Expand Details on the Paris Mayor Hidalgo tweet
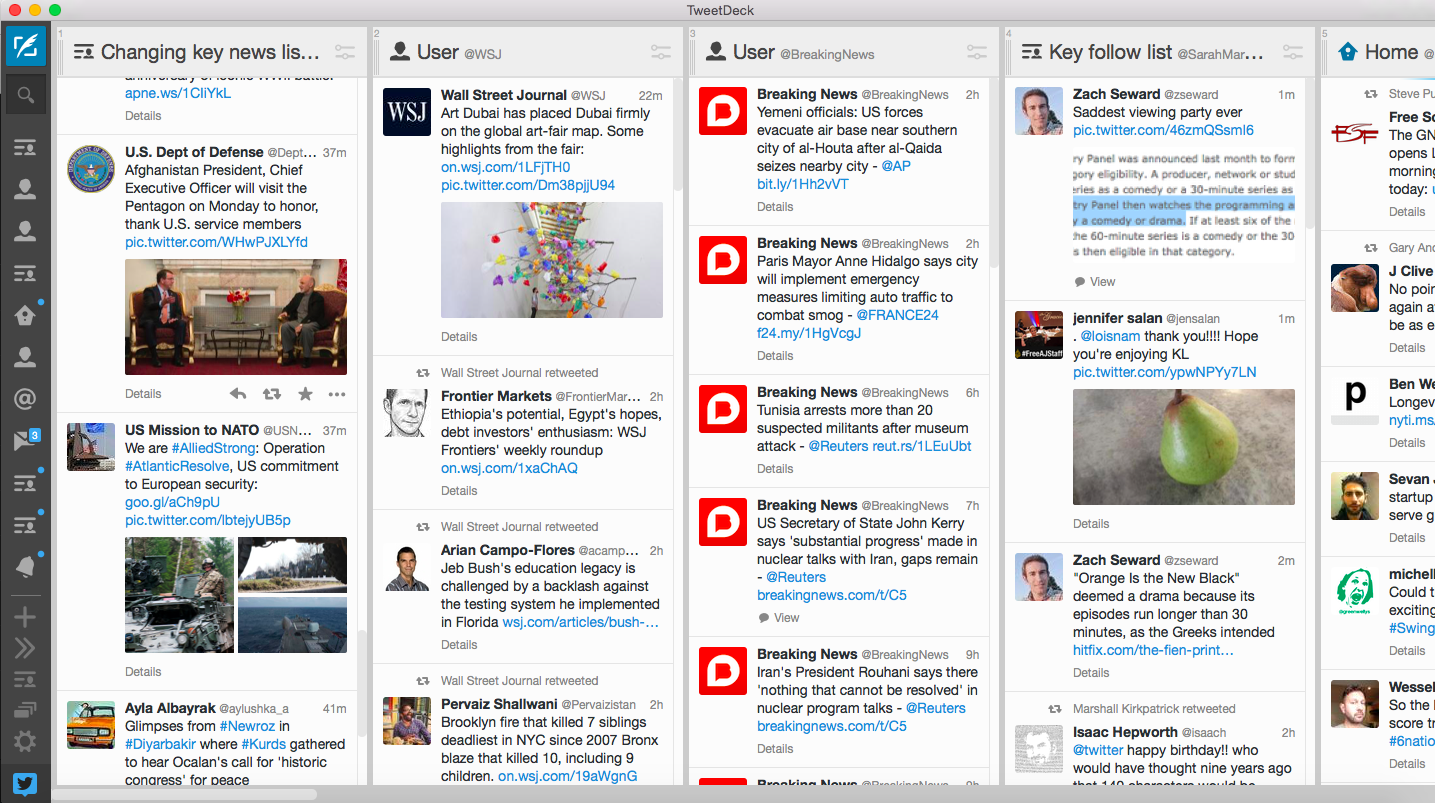The height and width of the screenshot is (803, 1435). 775,356
